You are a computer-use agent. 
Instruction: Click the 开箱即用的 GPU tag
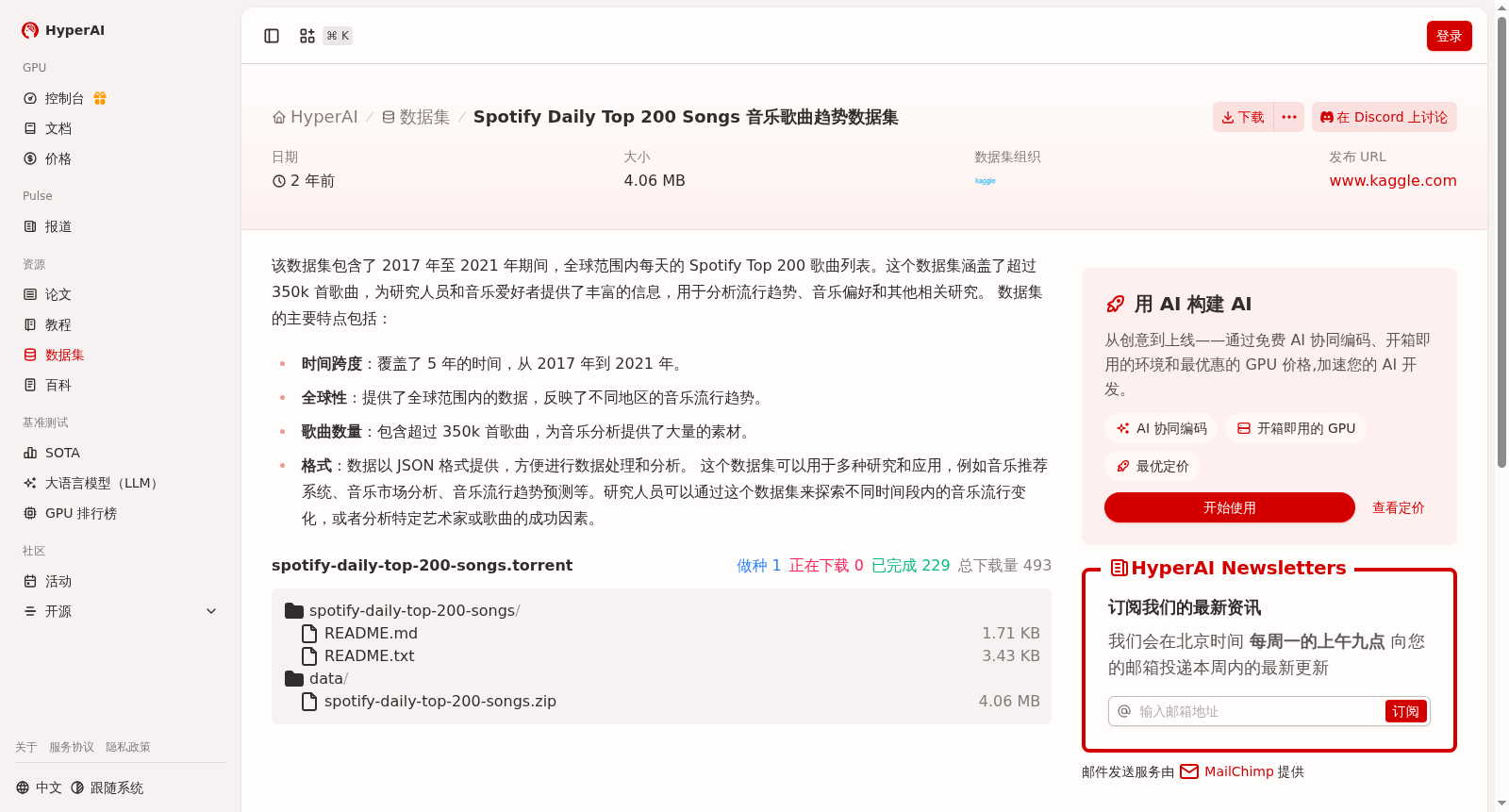click(1296, 428)
